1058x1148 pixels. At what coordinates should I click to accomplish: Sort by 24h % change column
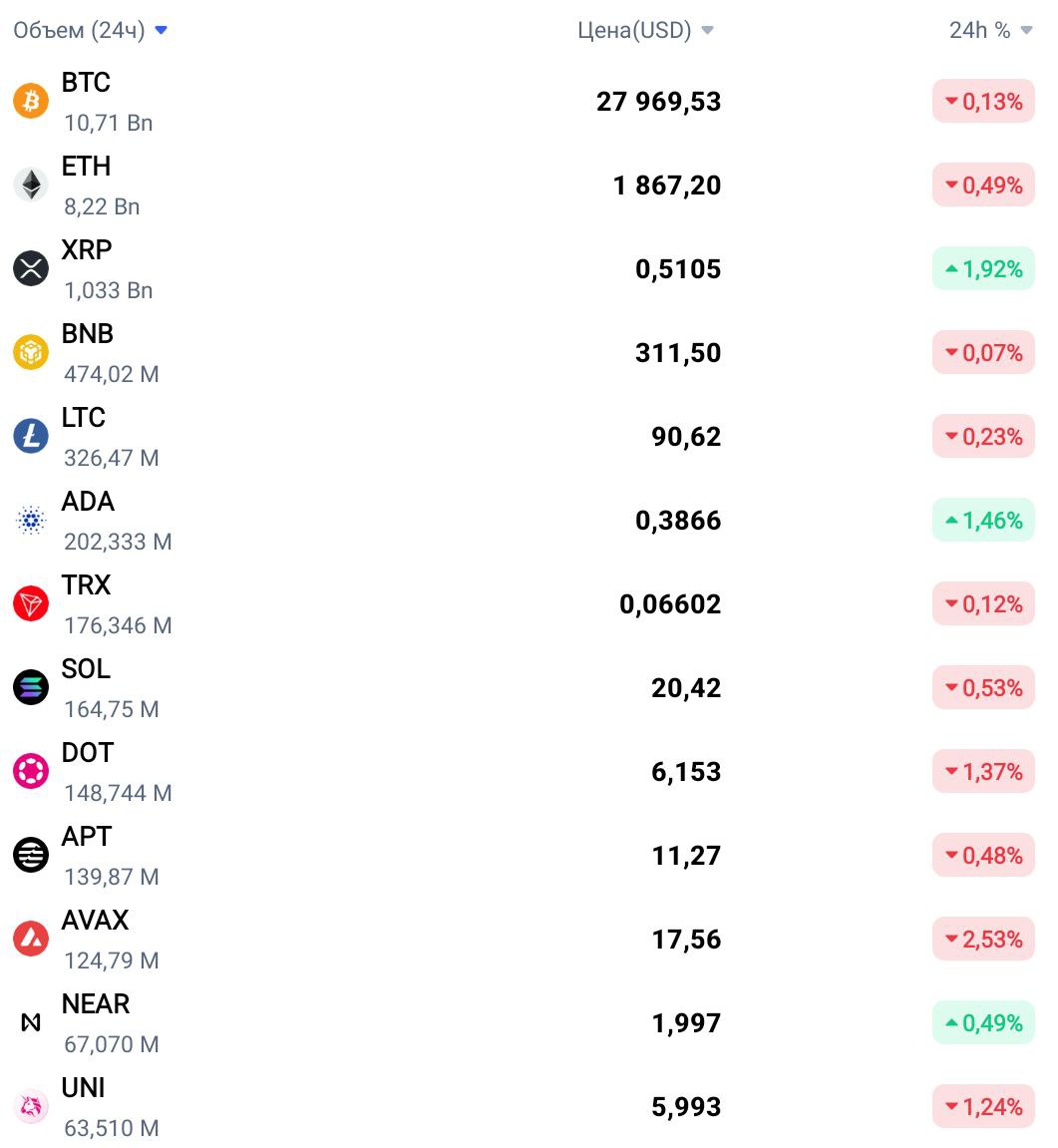(x=990, y=30)
